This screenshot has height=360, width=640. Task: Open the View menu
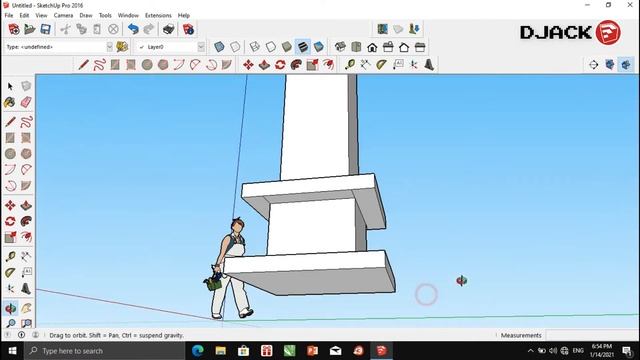(41, 15)
